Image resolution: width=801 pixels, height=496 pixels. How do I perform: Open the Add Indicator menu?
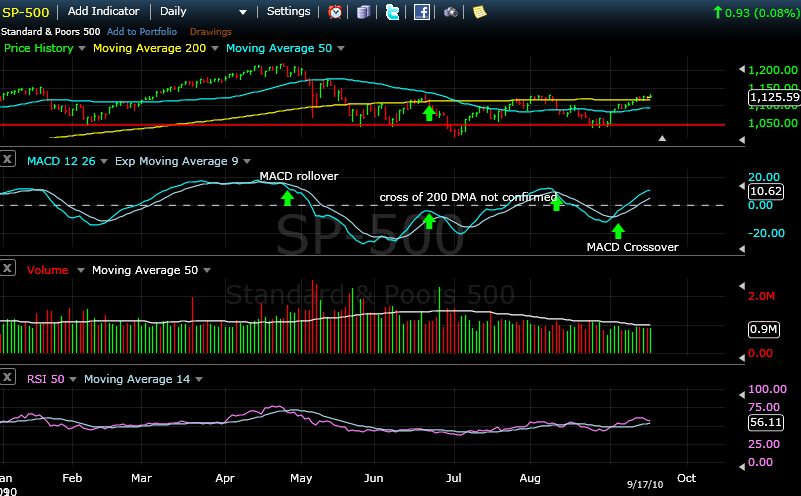pos(105,12)
